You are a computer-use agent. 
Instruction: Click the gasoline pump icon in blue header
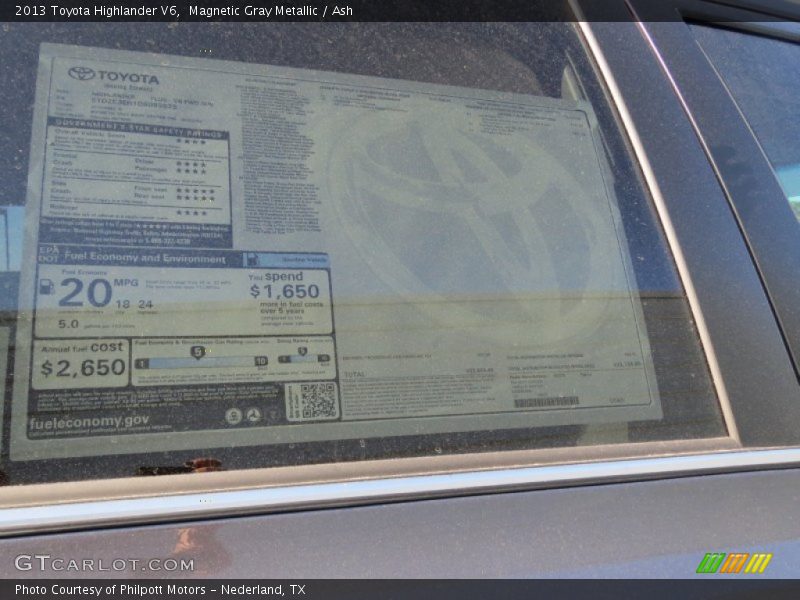point(251,259)
